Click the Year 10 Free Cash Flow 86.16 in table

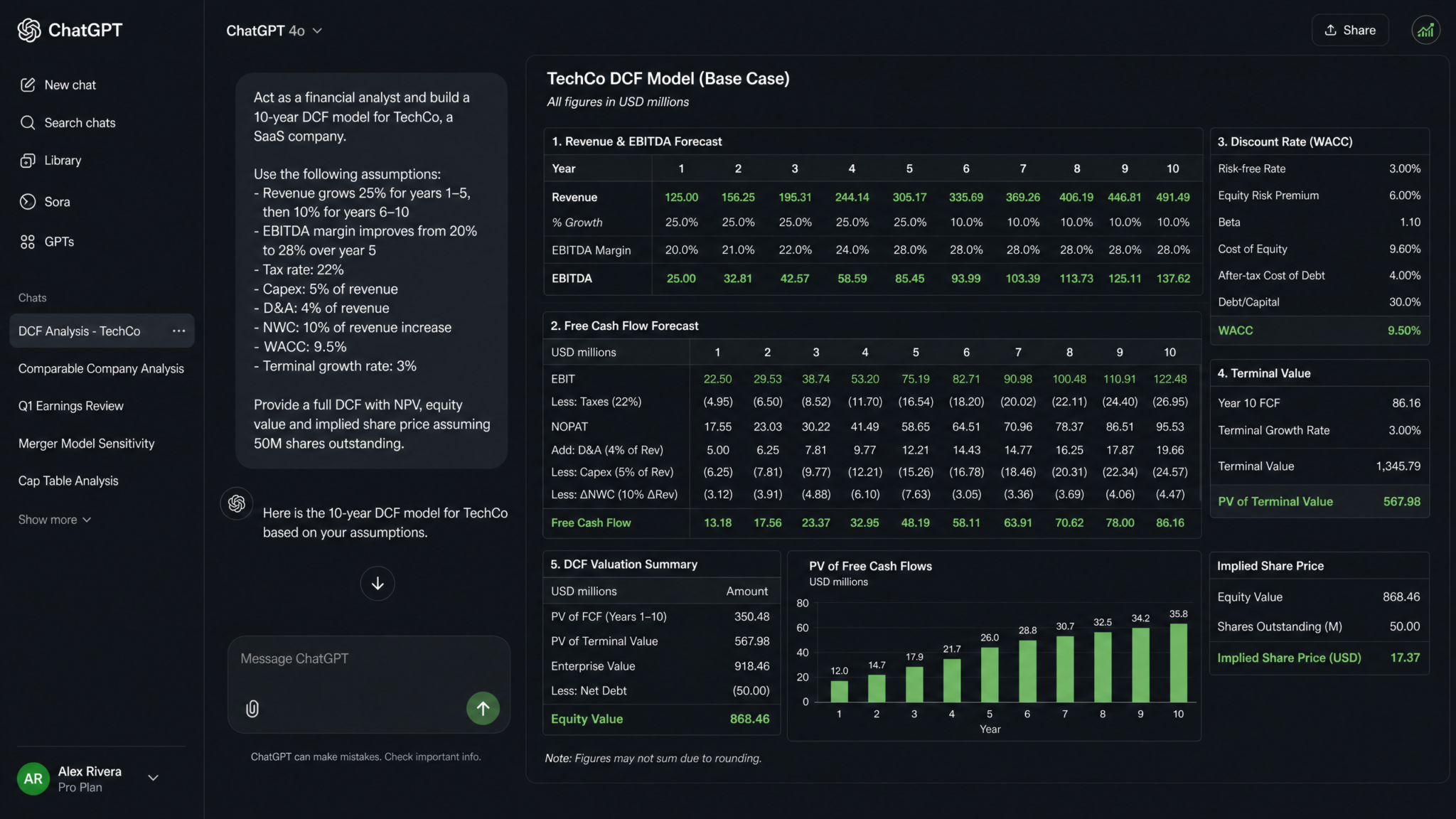click(x=1170, y=523)
